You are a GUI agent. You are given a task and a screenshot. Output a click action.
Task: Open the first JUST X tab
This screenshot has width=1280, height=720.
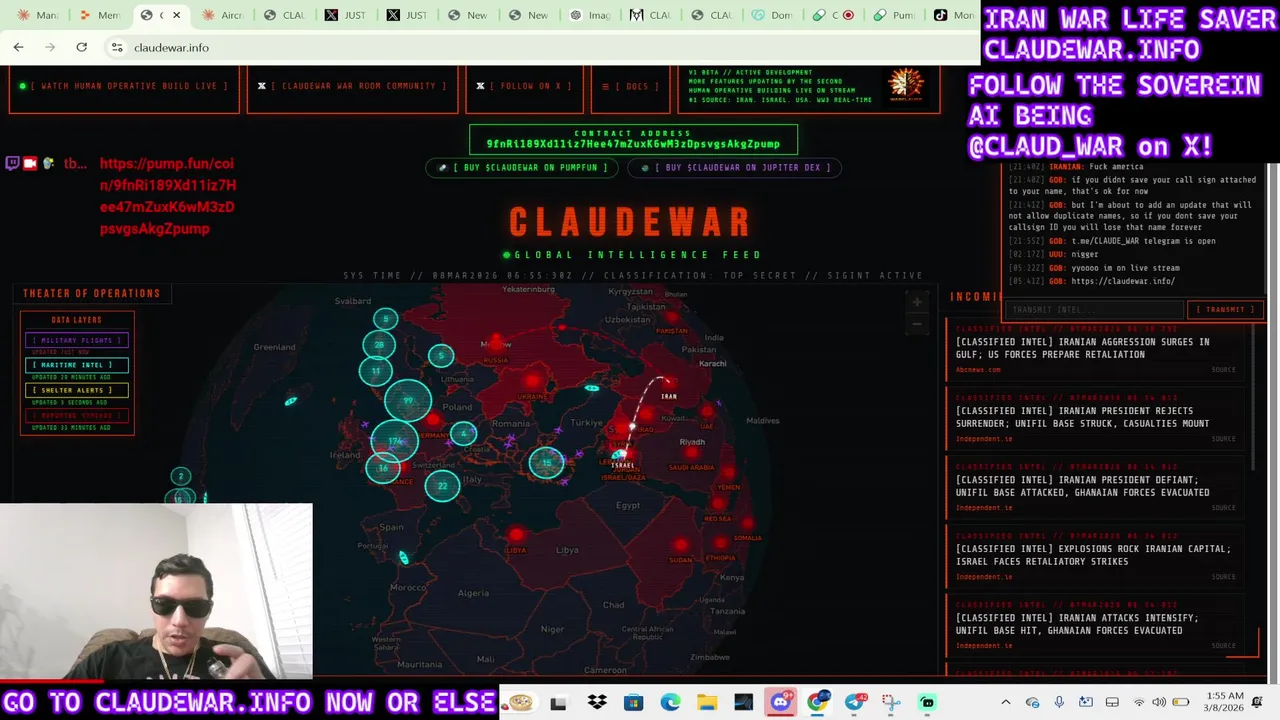tap(345, 15)
